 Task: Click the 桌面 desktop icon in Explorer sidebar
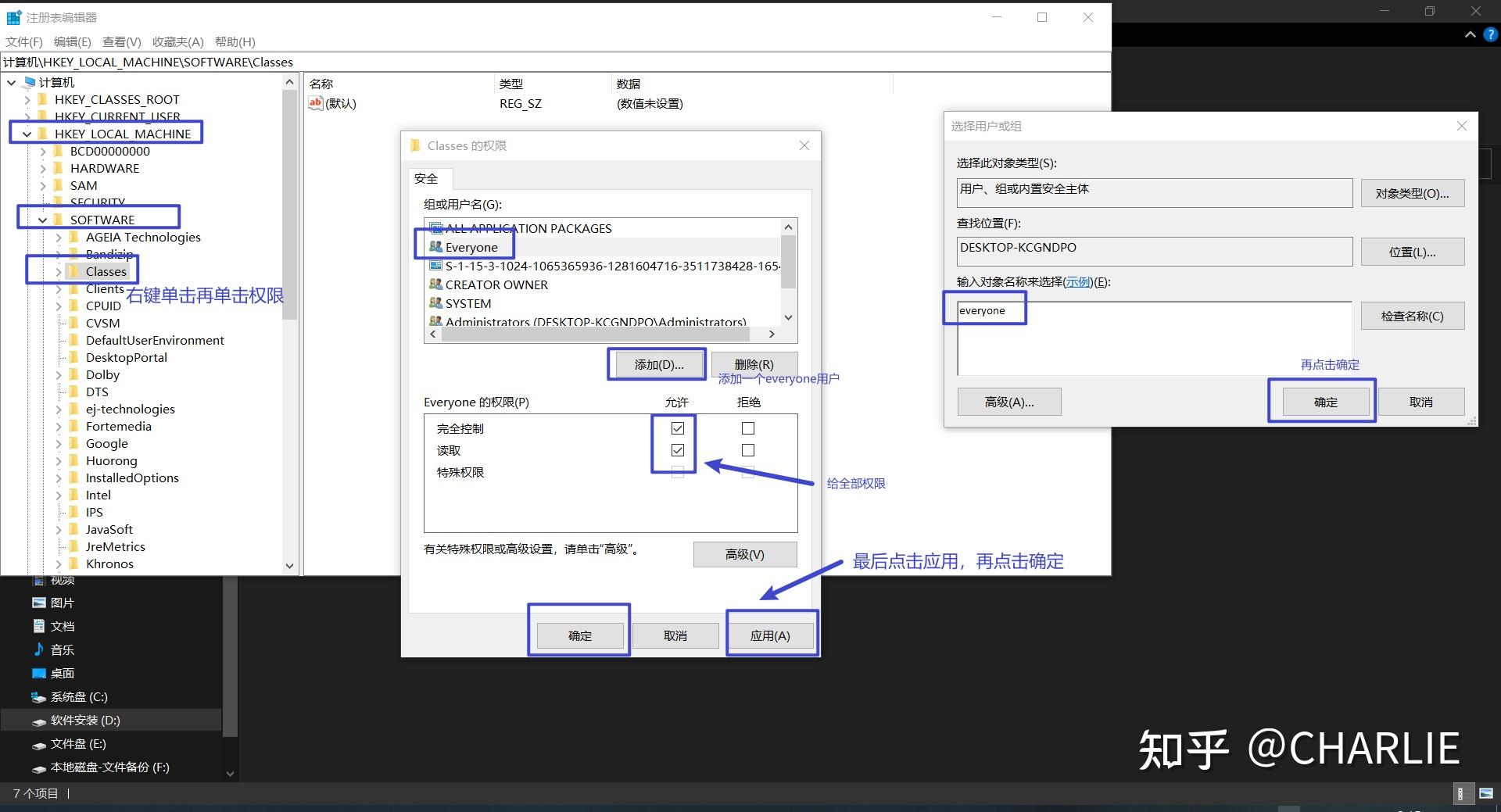[39, 673]
